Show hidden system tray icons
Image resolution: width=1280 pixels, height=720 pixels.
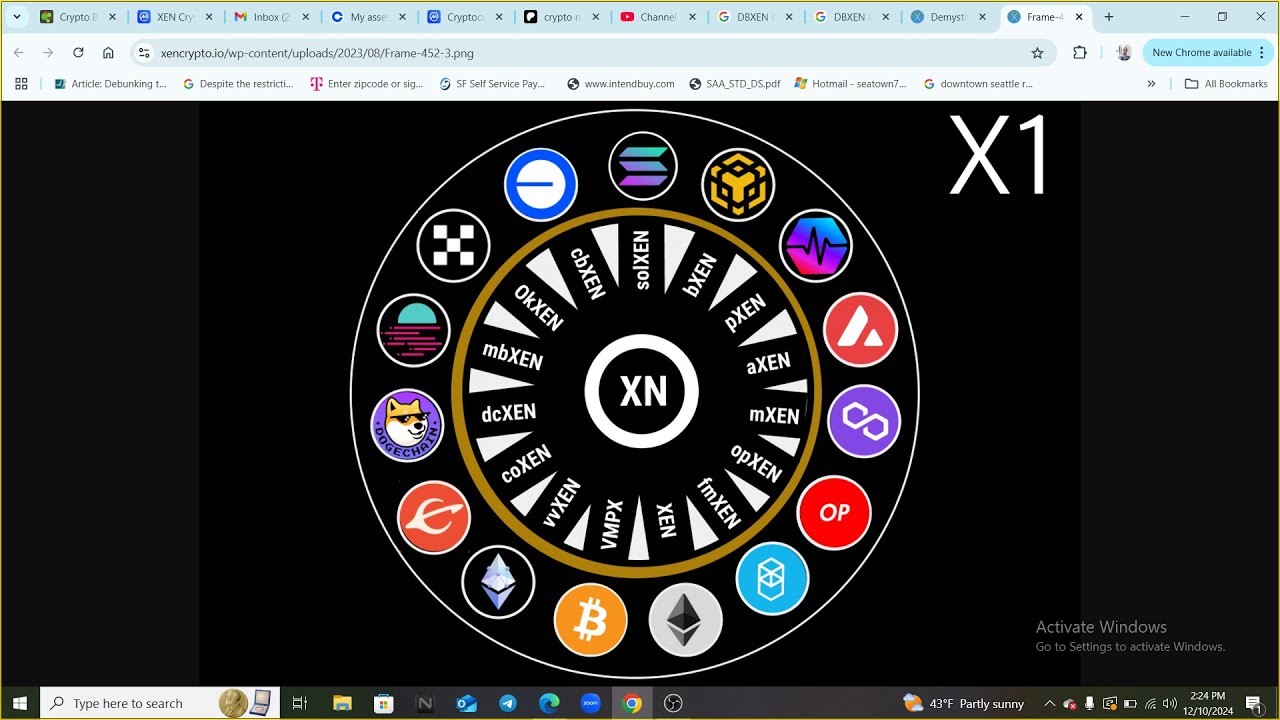click(x=1049, y=703)
